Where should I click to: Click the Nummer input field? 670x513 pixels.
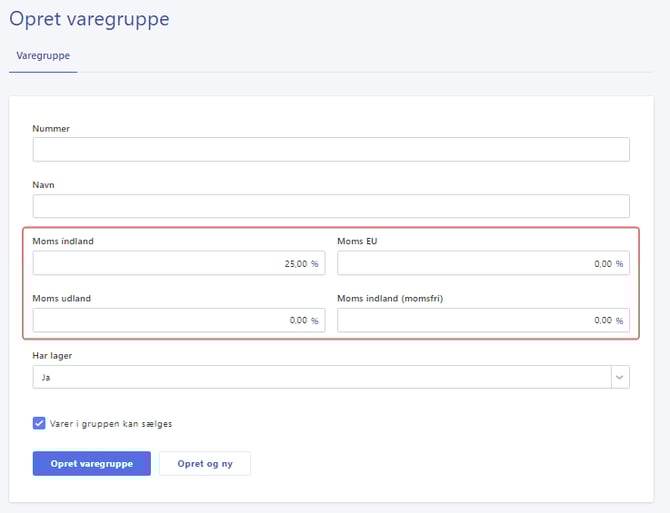(x=331, y=150)
